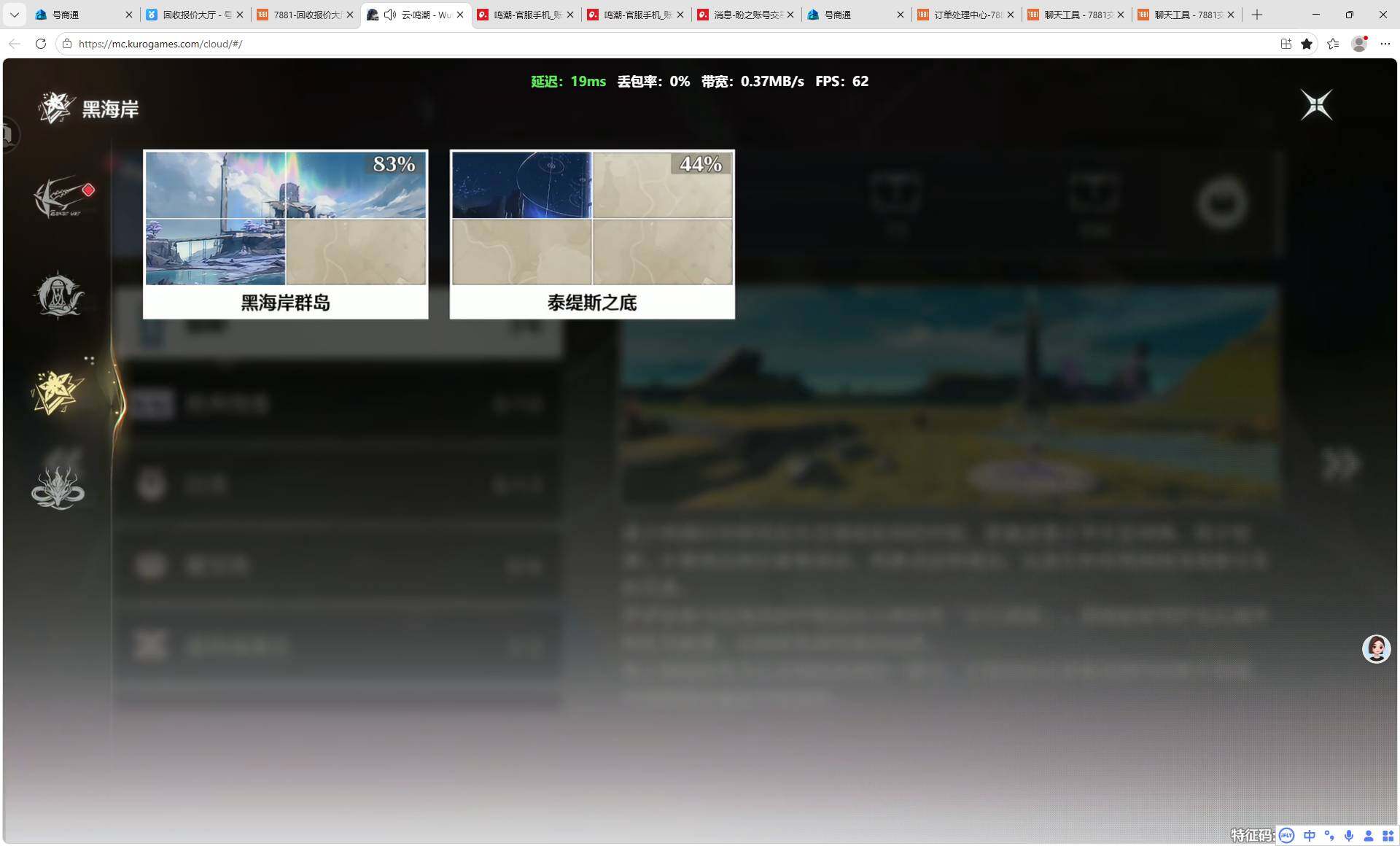Refresh the current page

click(x=41, y=44)
